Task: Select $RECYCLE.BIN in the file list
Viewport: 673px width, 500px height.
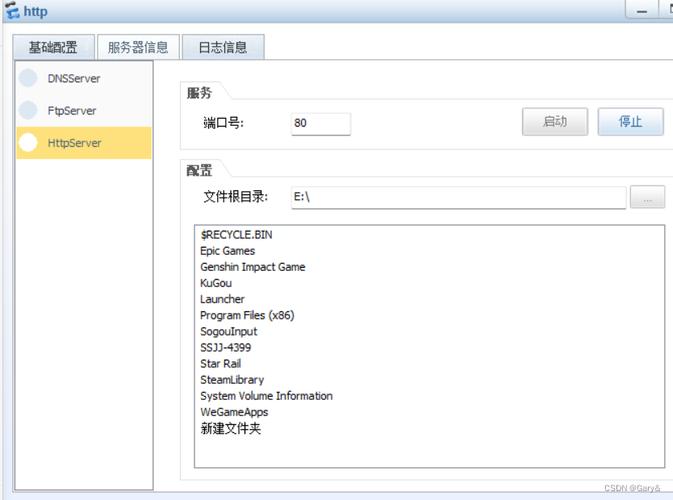Action: pos(236,235)
